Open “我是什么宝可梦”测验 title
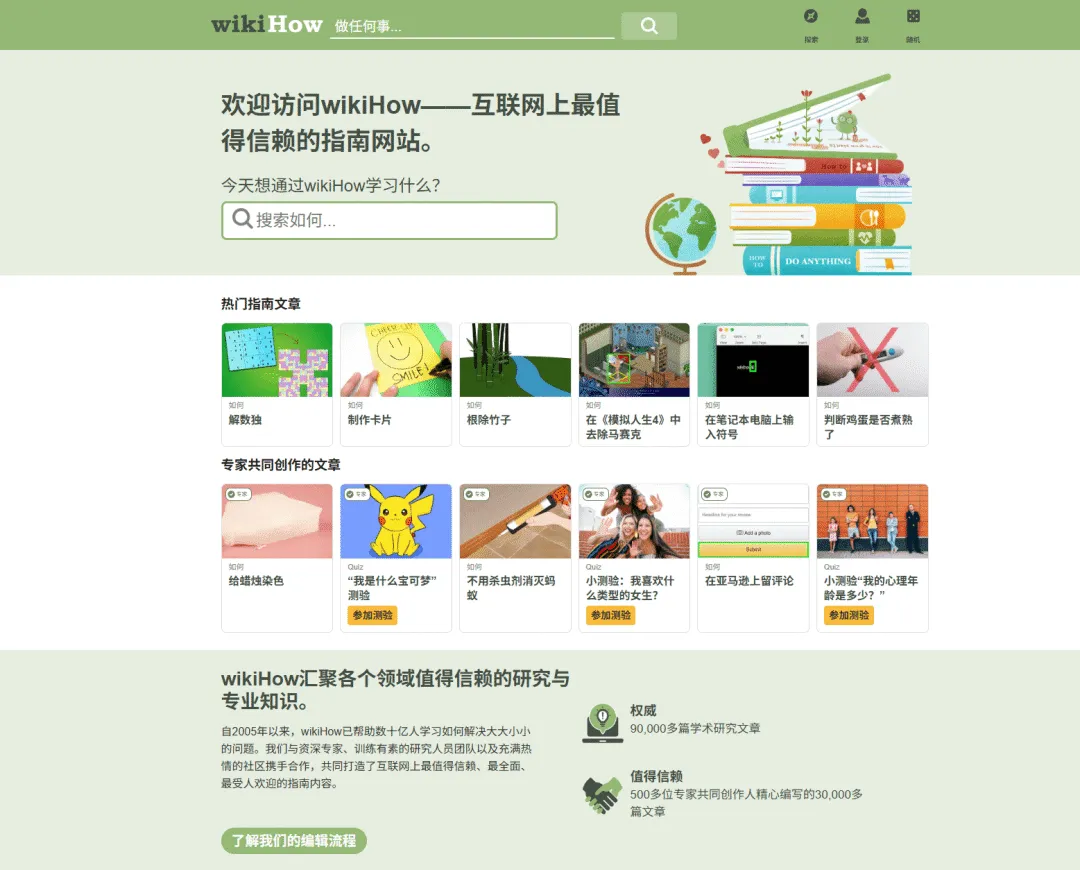Image resolution: width=1080 pixels, height=870 pixels. point(392,588)
